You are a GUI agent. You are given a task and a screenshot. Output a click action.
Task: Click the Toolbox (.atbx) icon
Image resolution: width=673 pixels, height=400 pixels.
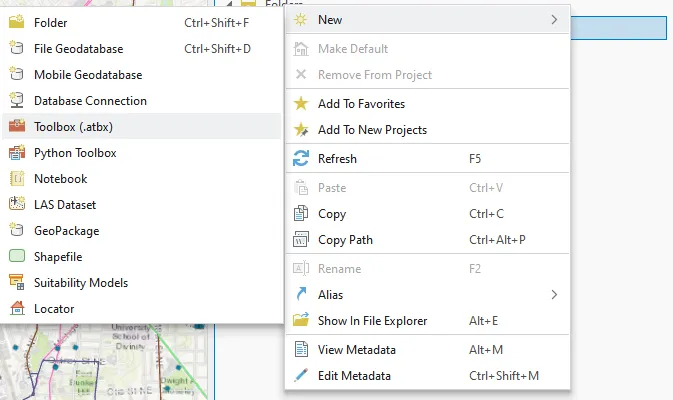[16, 127]
